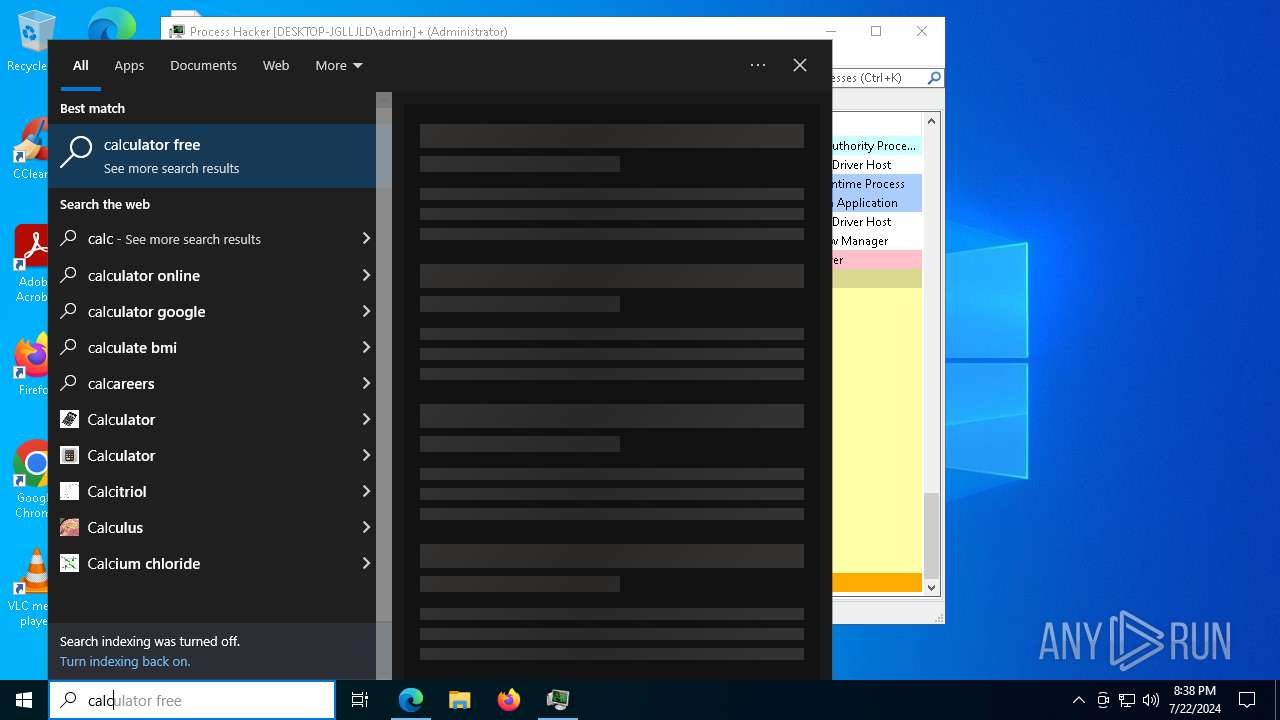Launch Microsoft Edge from the taskbar

(411, 700)
